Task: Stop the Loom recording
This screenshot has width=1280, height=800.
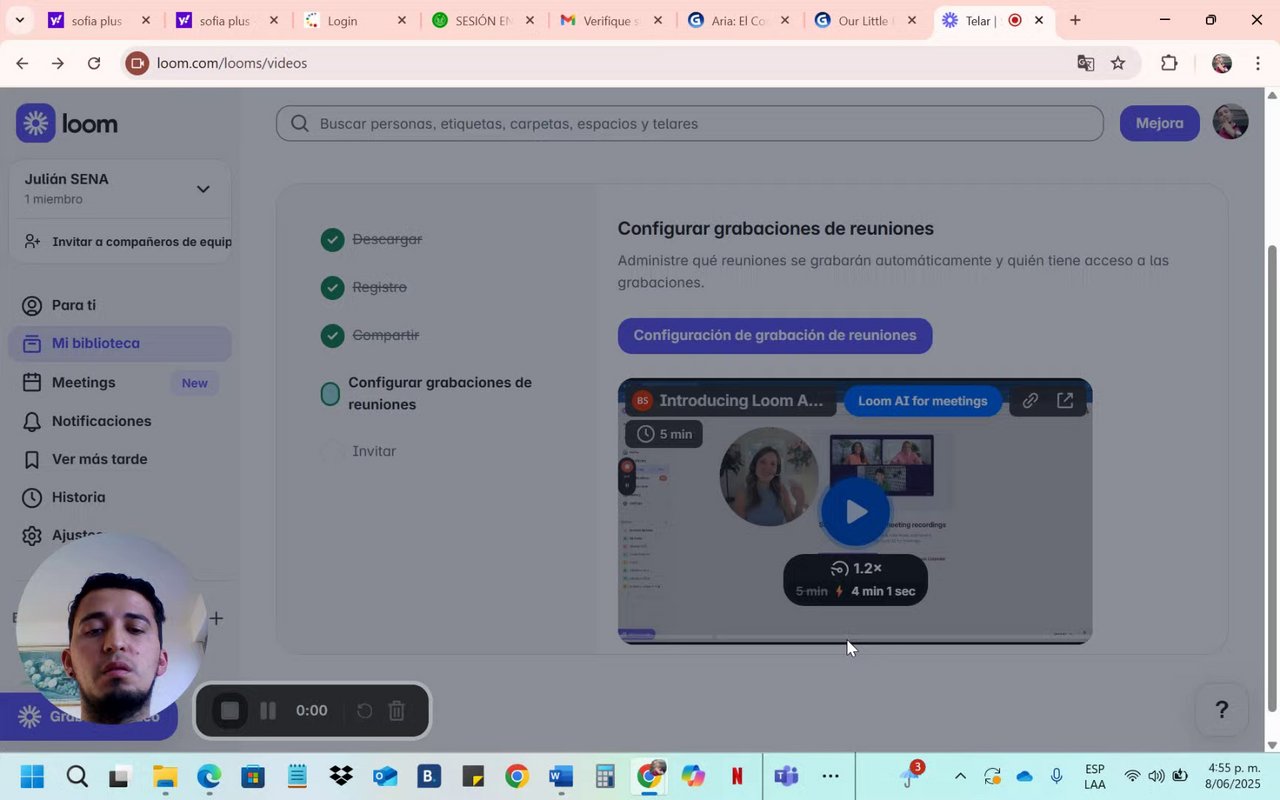Action: pyautogui.click(x=230, y=711)
